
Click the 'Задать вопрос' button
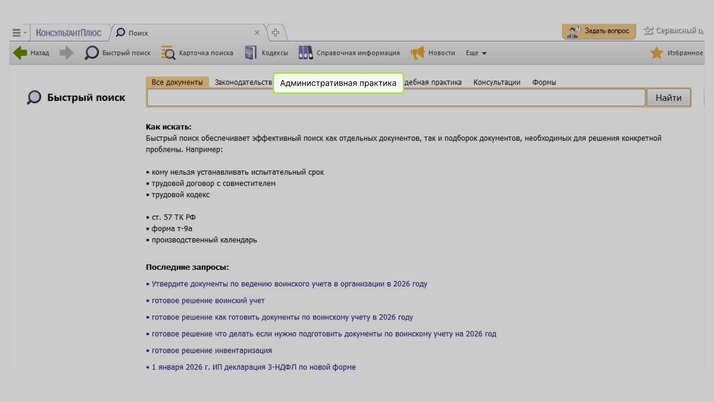tap(598, 31)
